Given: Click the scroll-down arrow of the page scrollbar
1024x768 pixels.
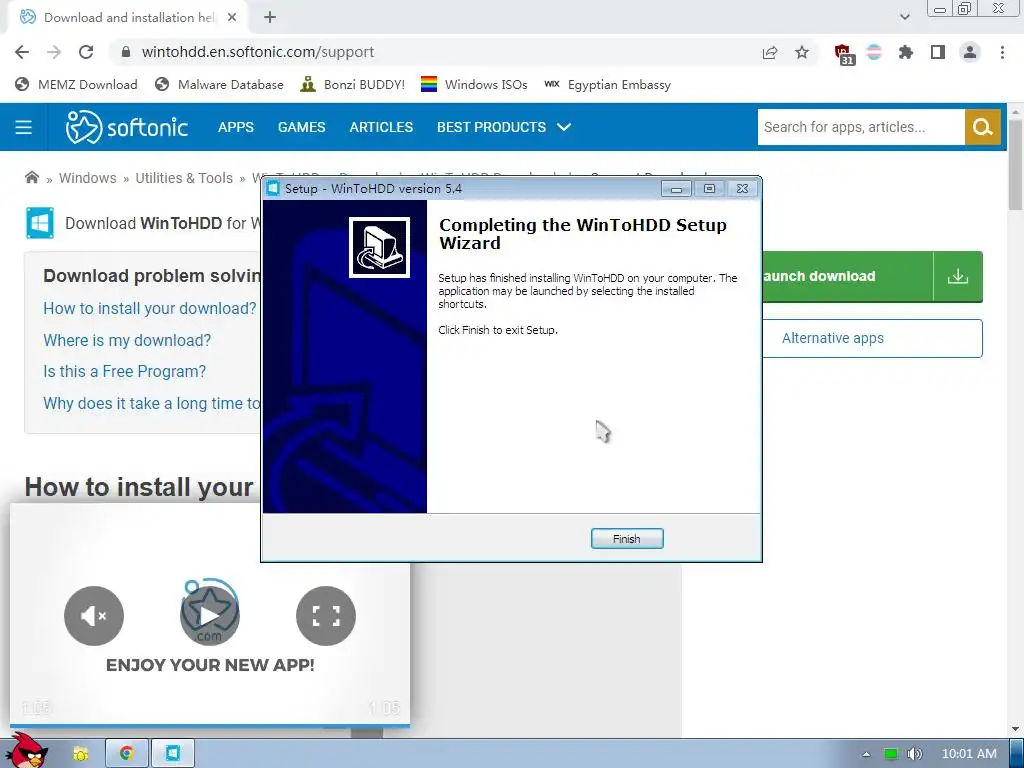Looking at the screenshot, I should (1015, 729).
